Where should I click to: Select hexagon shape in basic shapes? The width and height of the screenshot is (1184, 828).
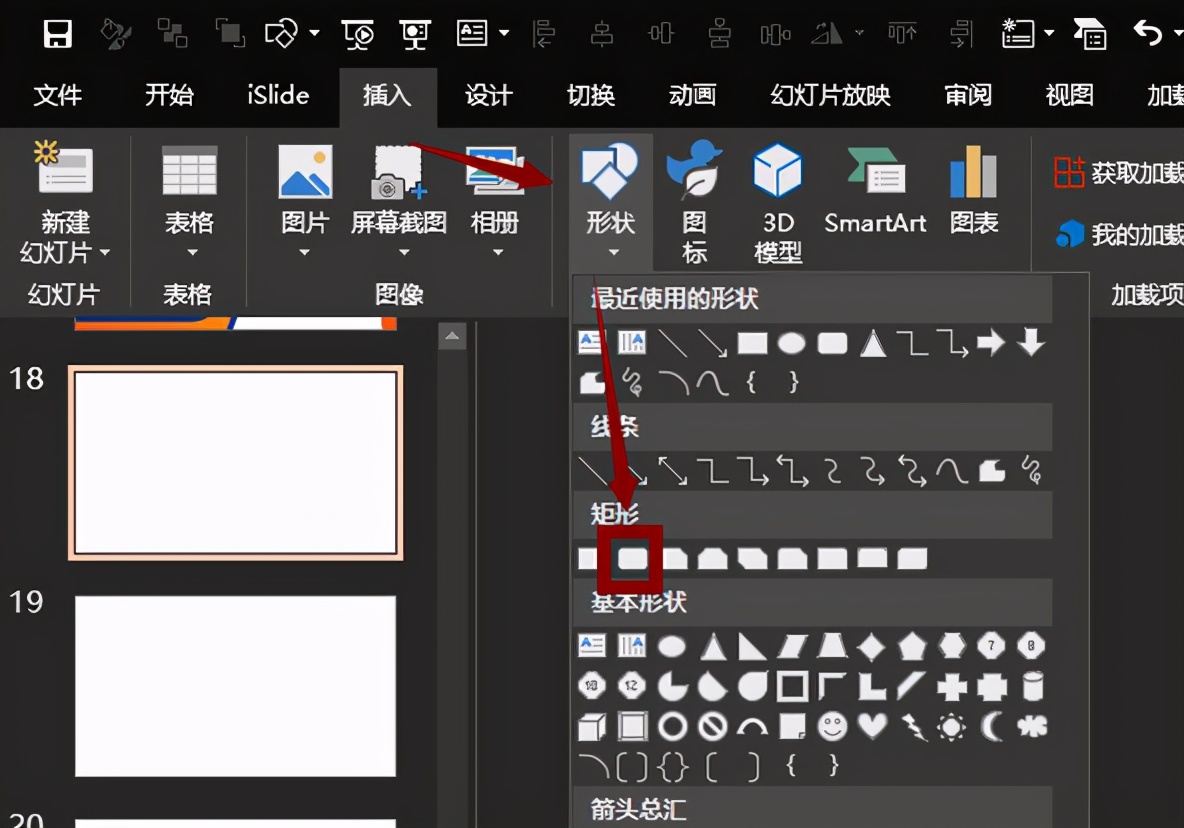point(951,646)
